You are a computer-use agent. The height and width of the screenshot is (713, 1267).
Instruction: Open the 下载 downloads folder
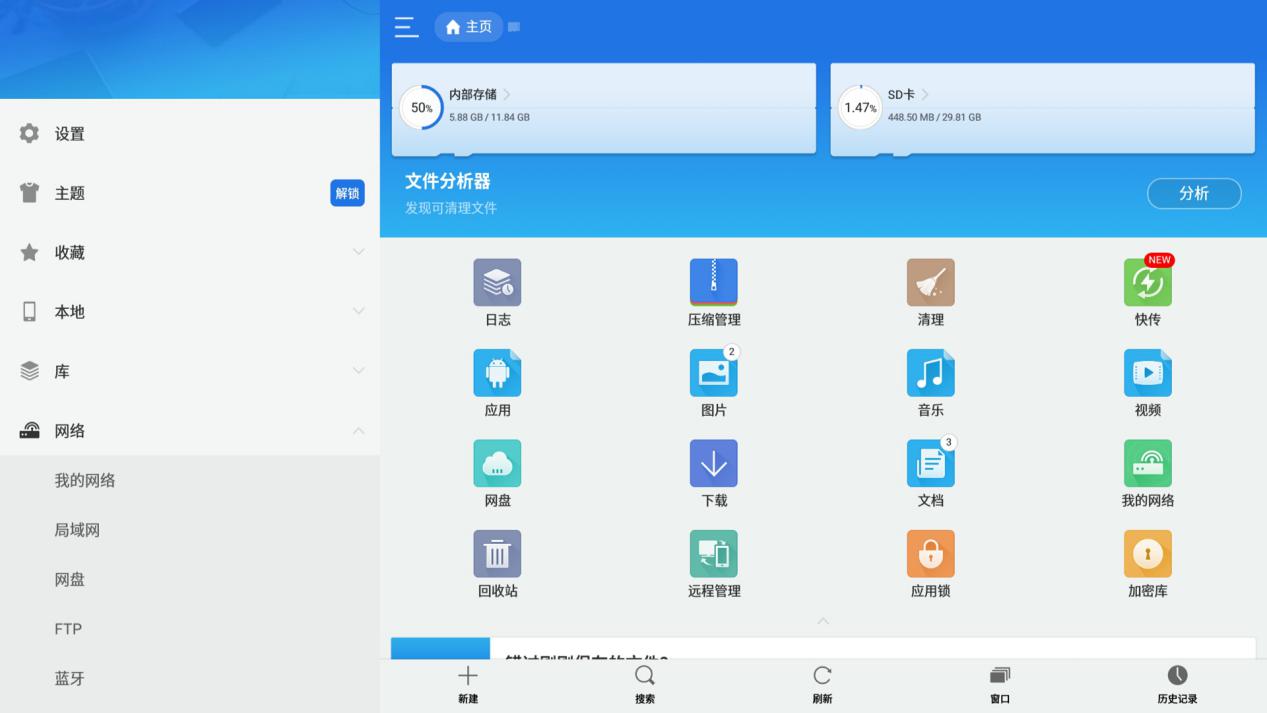click(714, 463)
